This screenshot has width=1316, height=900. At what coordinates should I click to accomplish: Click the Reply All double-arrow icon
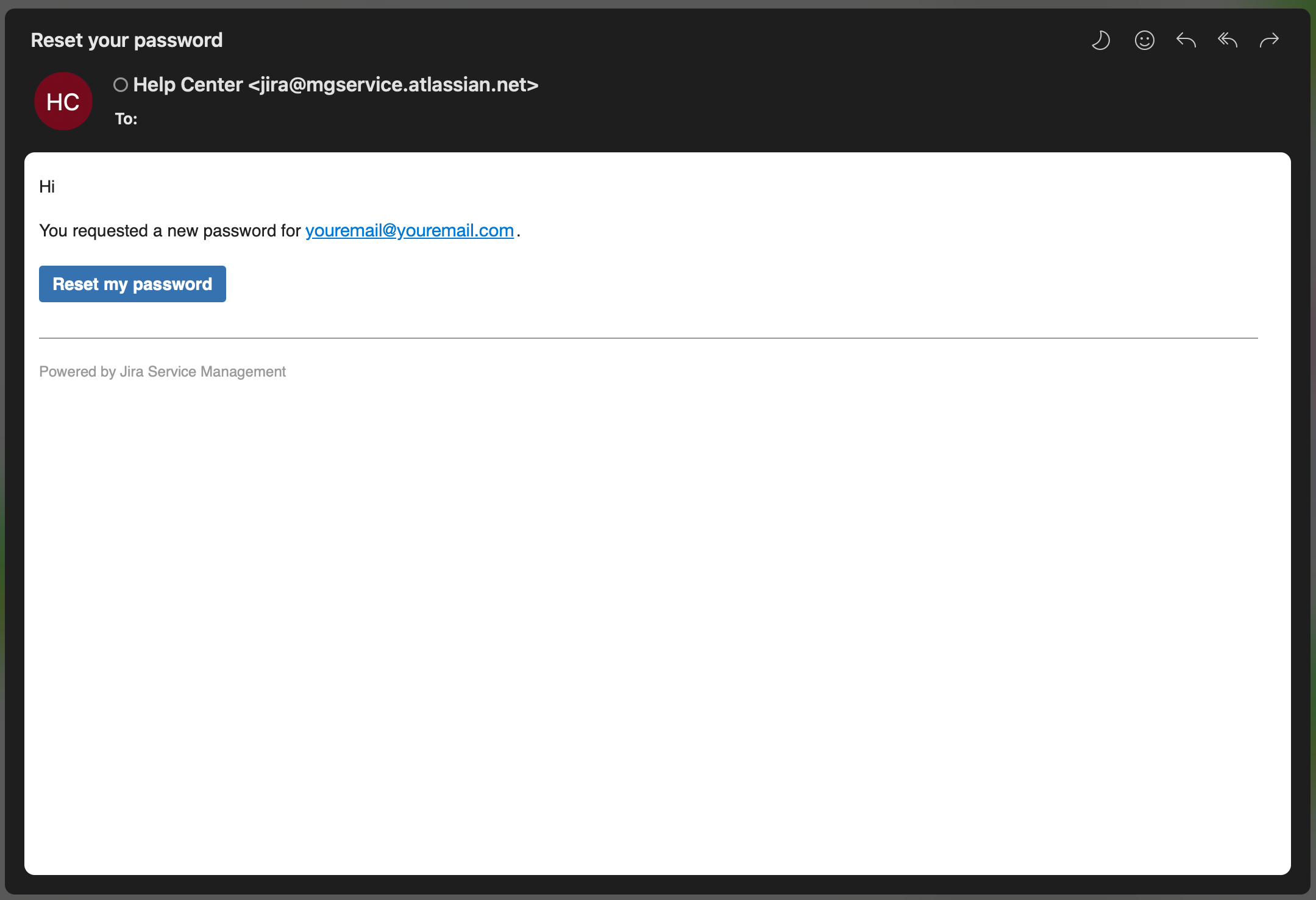coord(1227,40)
